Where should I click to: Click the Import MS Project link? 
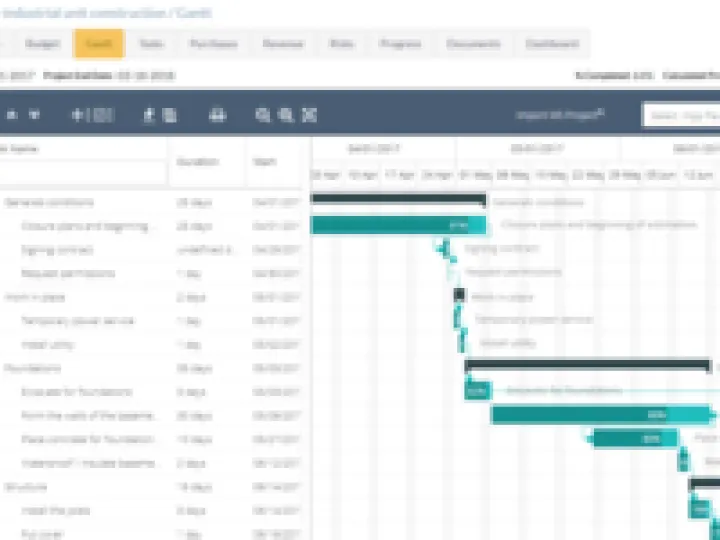click(x=560, y=115)
